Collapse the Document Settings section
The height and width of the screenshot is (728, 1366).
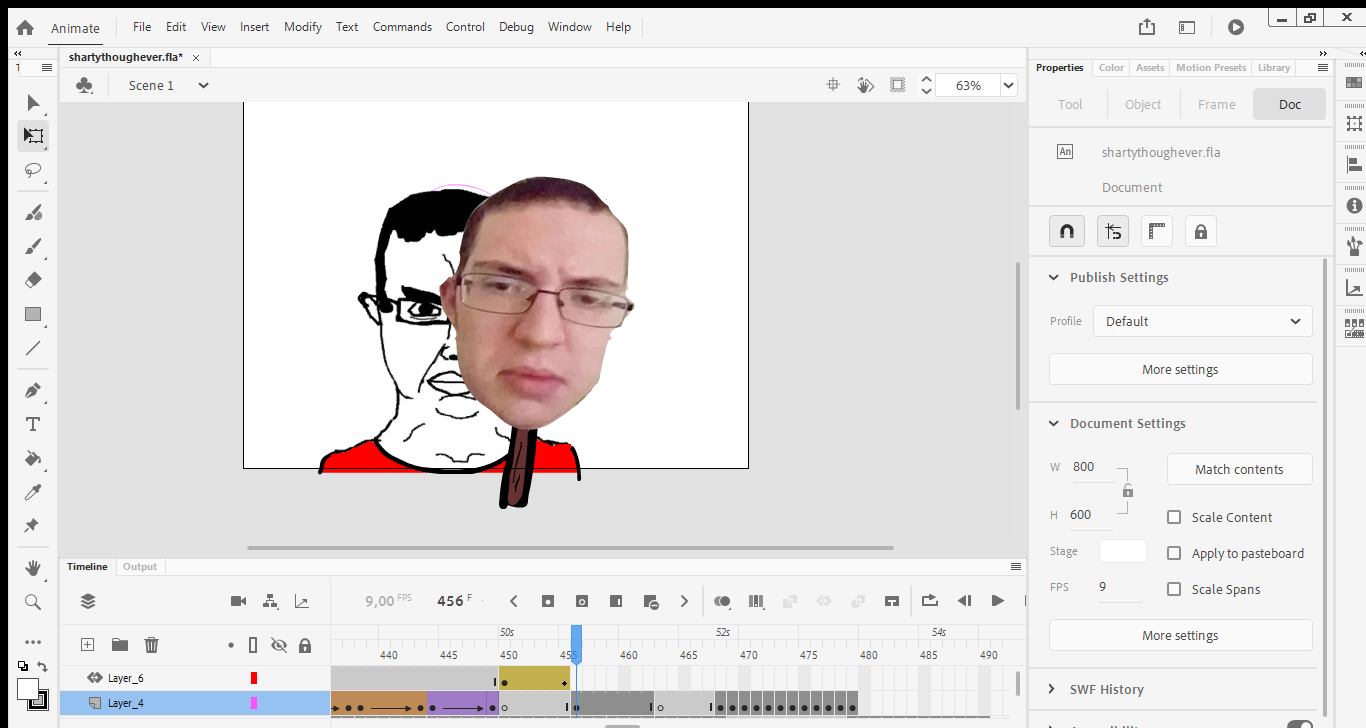click(1053, 423)
